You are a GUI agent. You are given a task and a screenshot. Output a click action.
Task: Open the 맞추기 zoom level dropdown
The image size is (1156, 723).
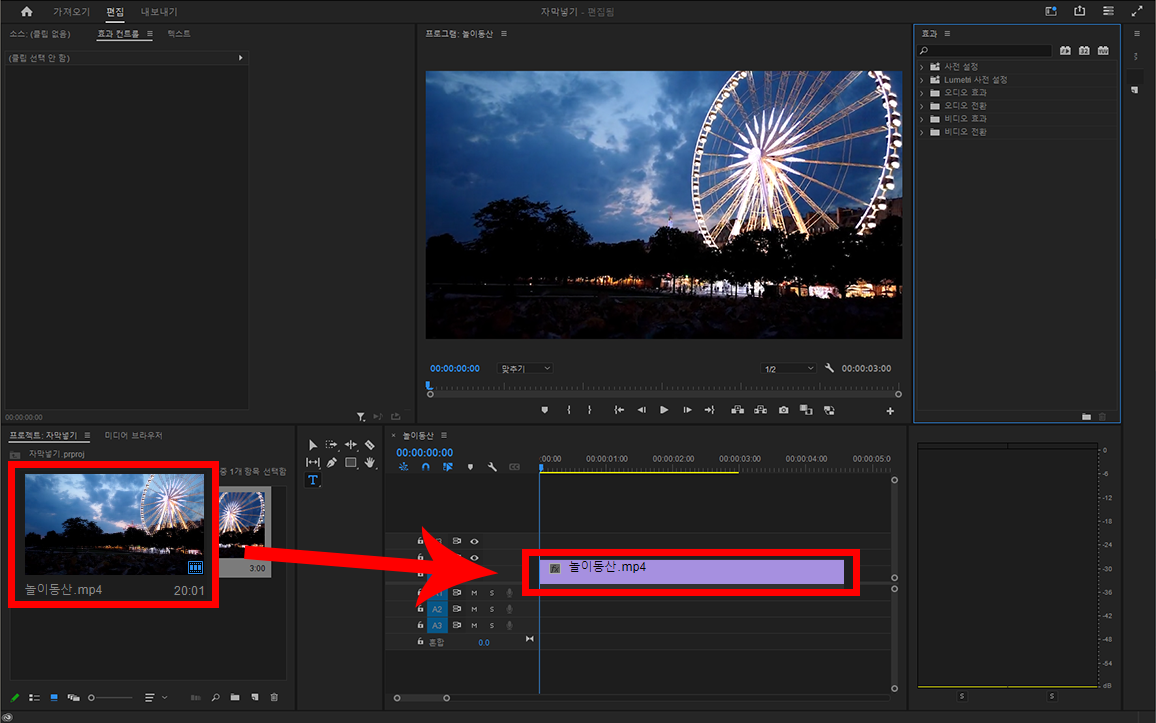525,369
